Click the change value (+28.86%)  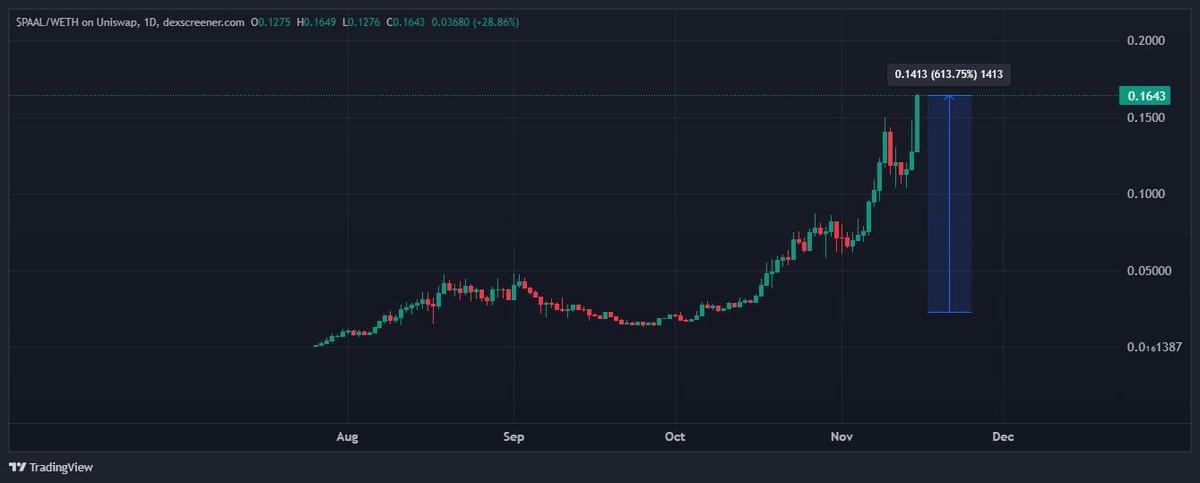pyautogui.click(x=498, y=20)
